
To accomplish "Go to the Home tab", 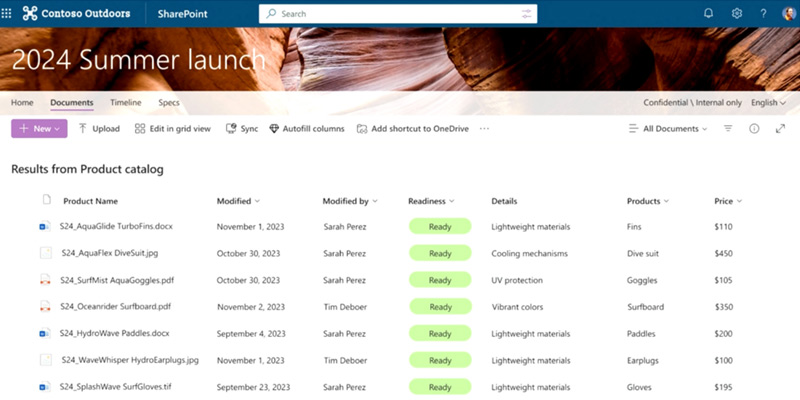I will [22, 103].
